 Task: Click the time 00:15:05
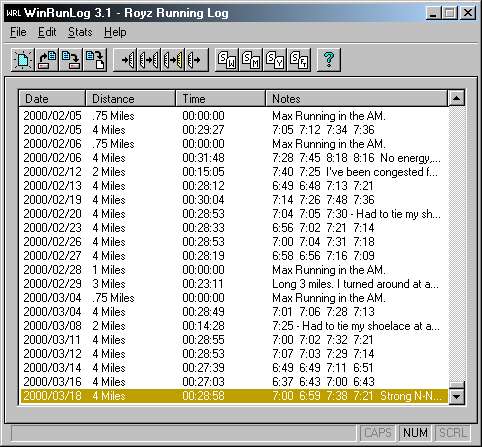tap(203, 172)
